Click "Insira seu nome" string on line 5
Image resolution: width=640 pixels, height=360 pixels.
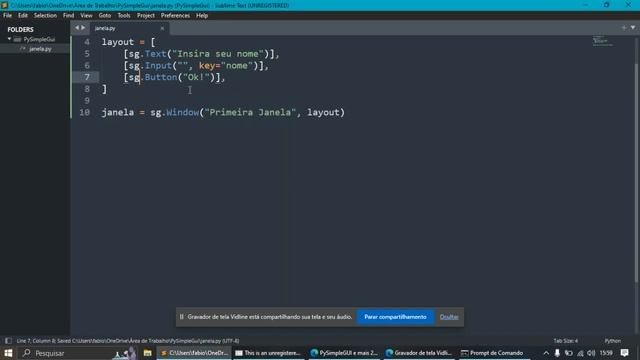click(218, 54)
